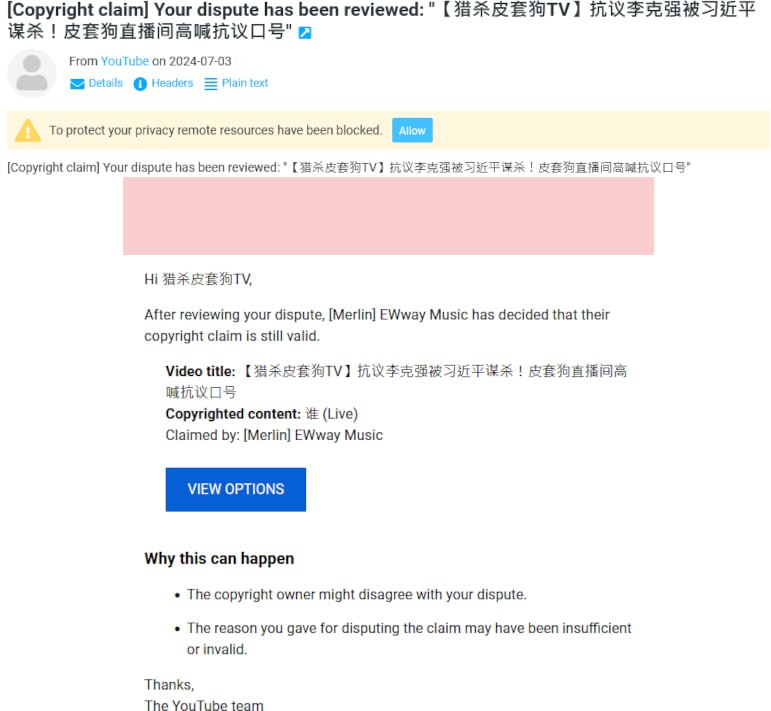Click the Plain text lines icon
771x711 pixels.
click(x=211, y=84)
